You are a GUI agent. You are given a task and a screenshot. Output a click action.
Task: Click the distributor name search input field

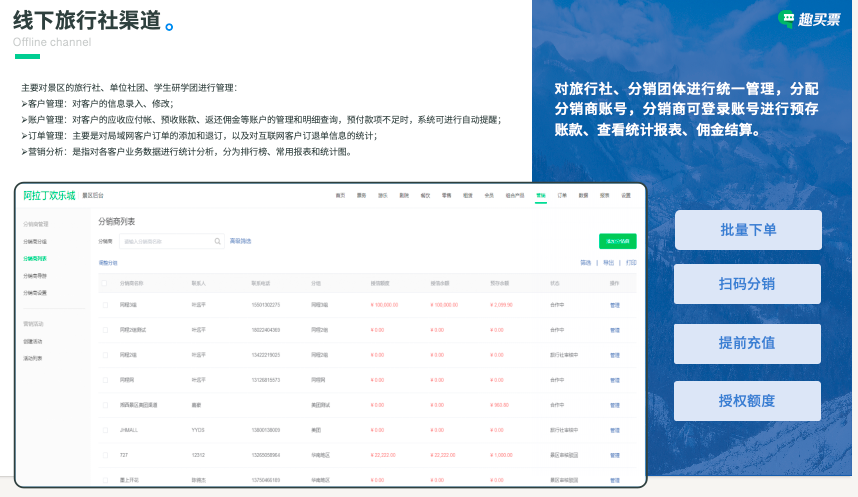point(165,241)
